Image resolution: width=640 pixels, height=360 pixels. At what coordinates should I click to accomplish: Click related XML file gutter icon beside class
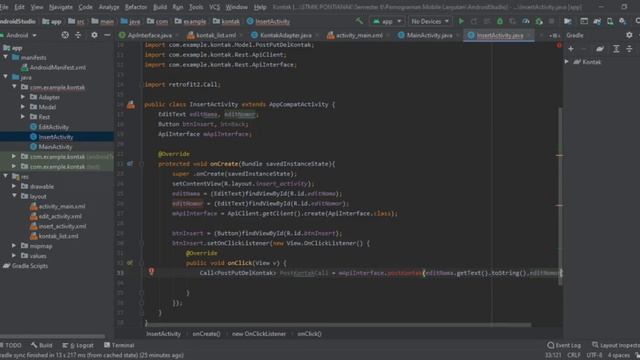[x=131, y=104]
